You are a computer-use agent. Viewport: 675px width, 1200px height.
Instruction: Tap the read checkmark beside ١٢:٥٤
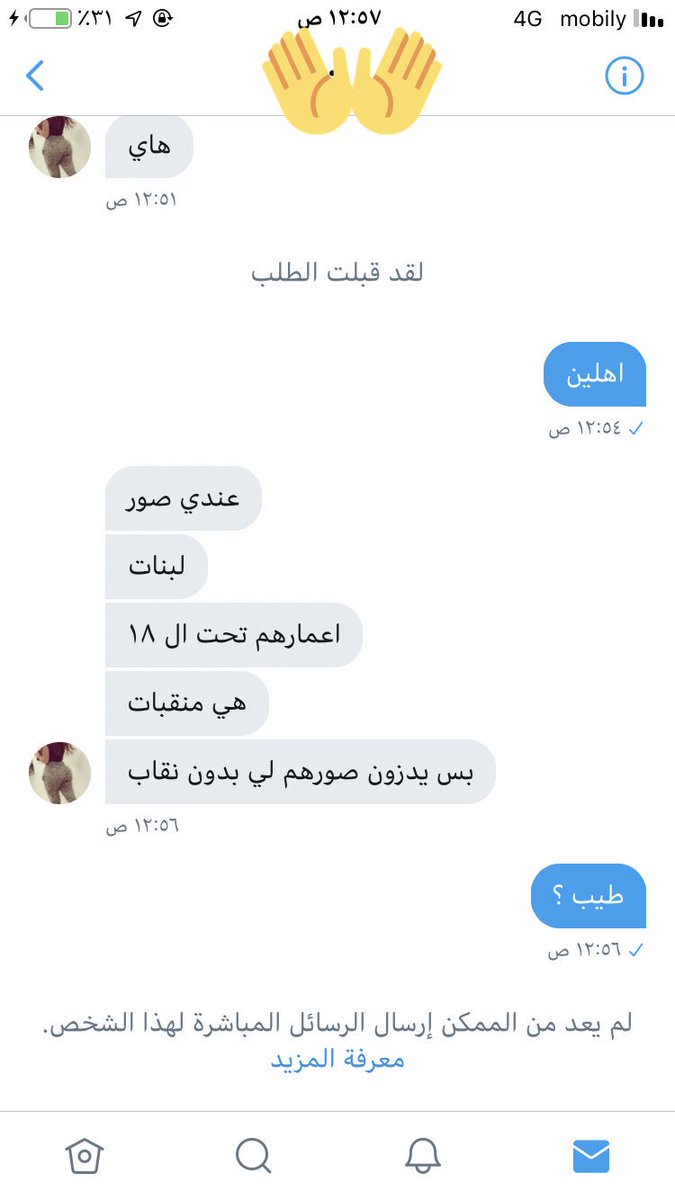(x=636, y=428)
